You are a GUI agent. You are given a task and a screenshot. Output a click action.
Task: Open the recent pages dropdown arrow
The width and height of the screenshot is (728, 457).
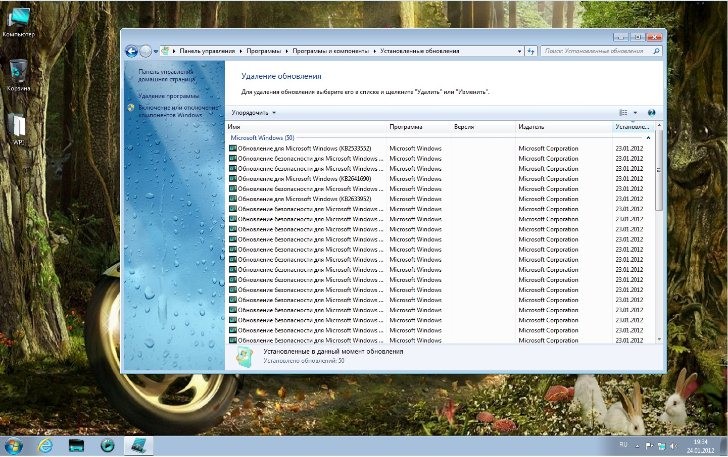(156, 52)
